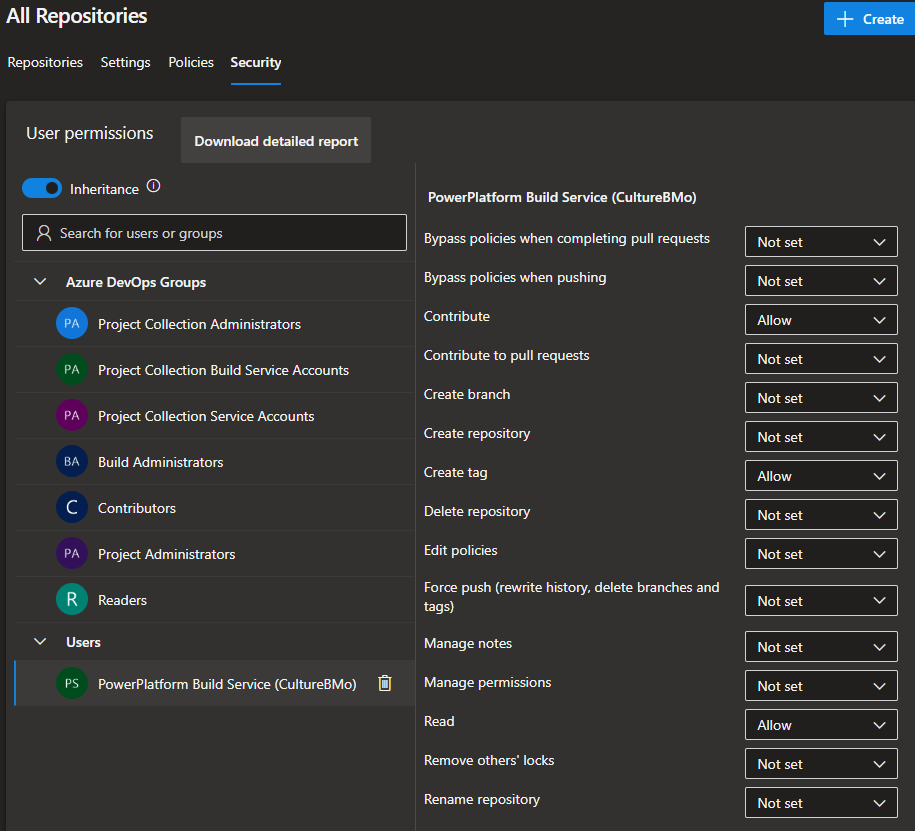This screenshot has width=915, height=831.
Task: Show Inheritance info tooltip icon
Action: [153, 186]
